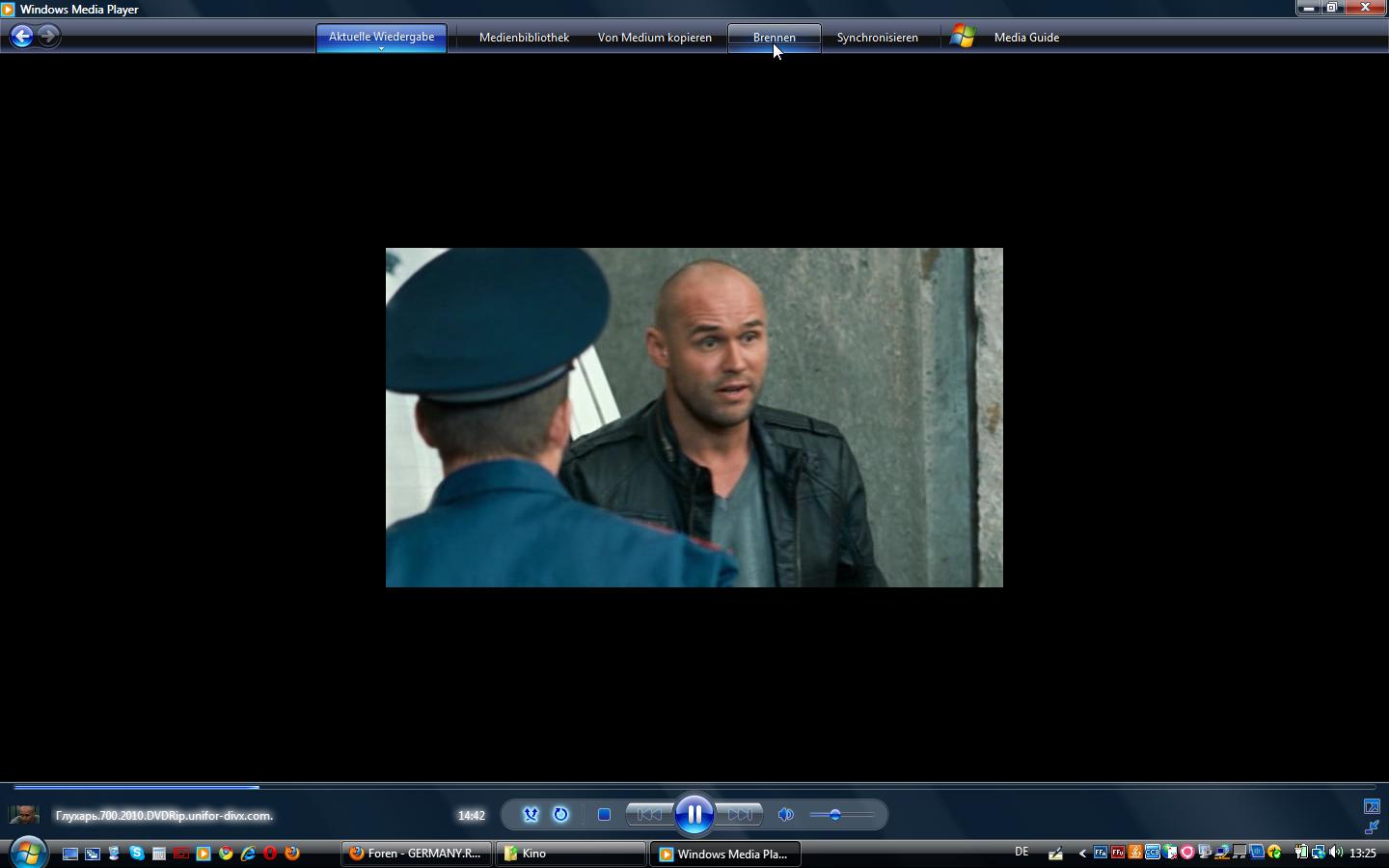
Task: Minimize the Windows Media Player window
Action: tap(1308, 8)
